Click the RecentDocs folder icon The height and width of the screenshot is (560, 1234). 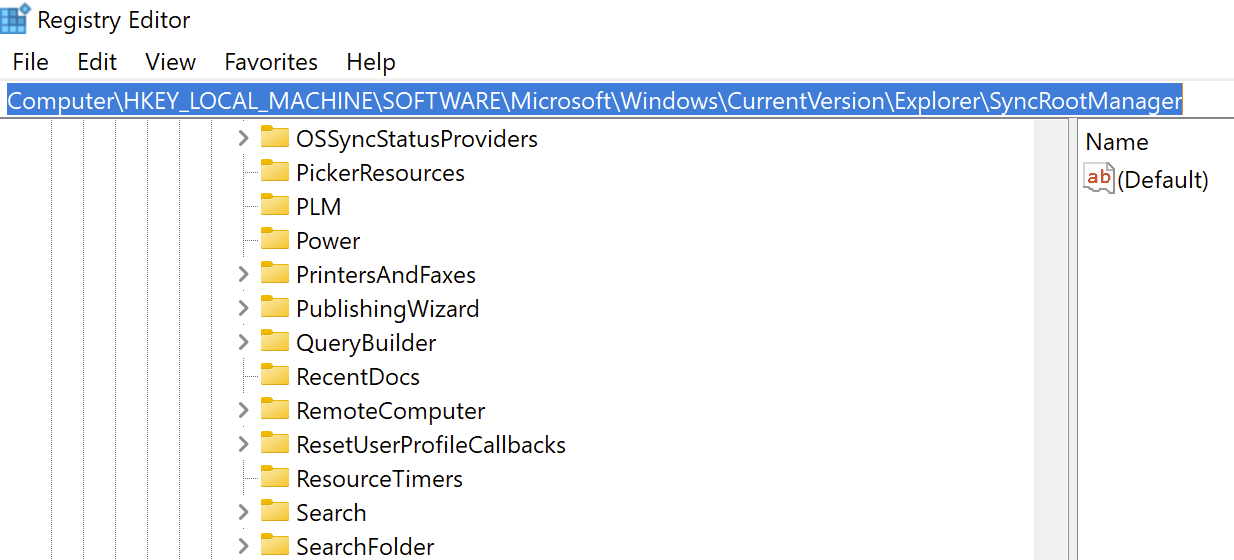point(274,376)
